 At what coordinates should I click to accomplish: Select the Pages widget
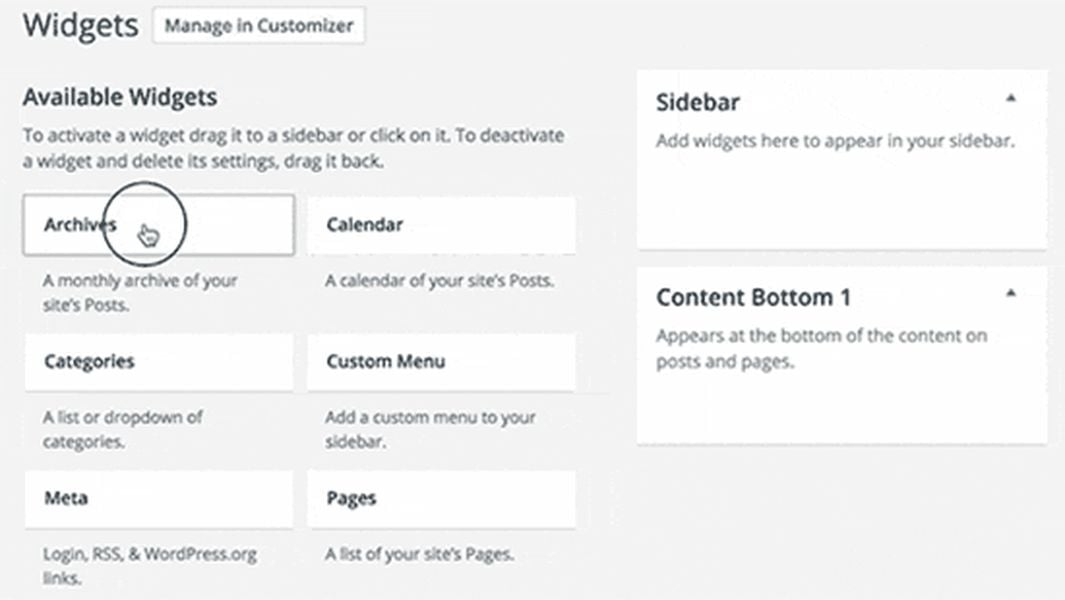(442, 498)
